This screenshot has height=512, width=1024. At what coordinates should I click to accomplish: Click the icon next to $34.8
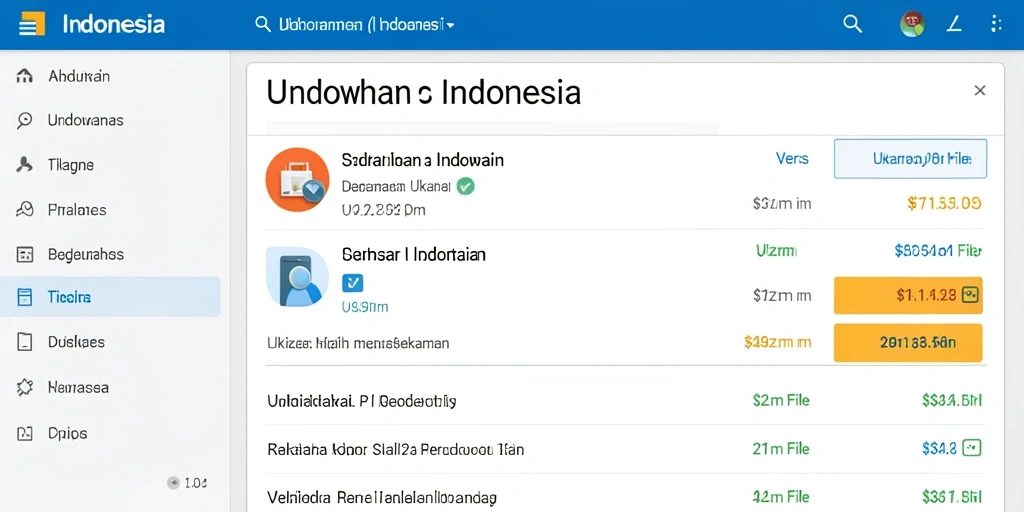973,448
